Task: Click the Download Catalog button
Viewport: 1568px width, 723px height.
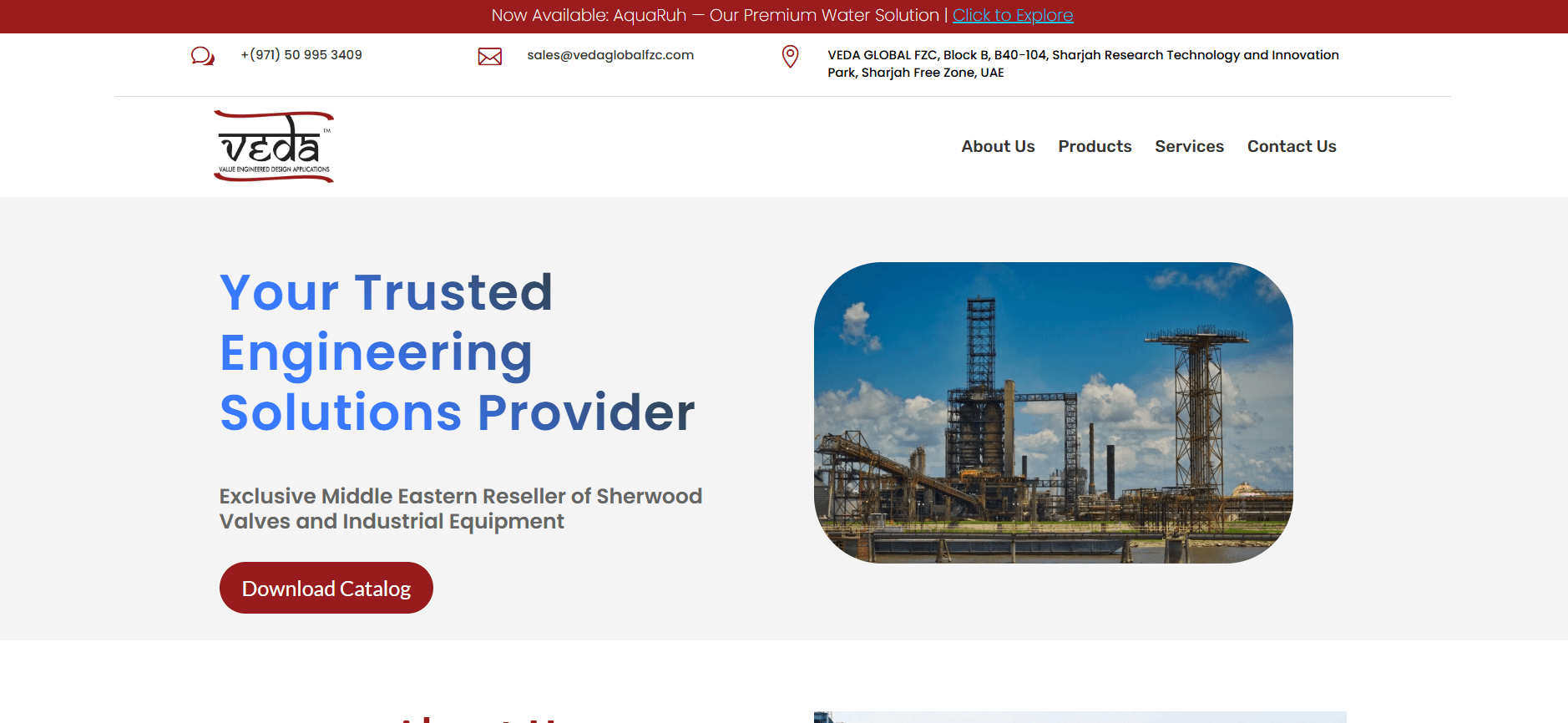Action: tap(326, 588)
